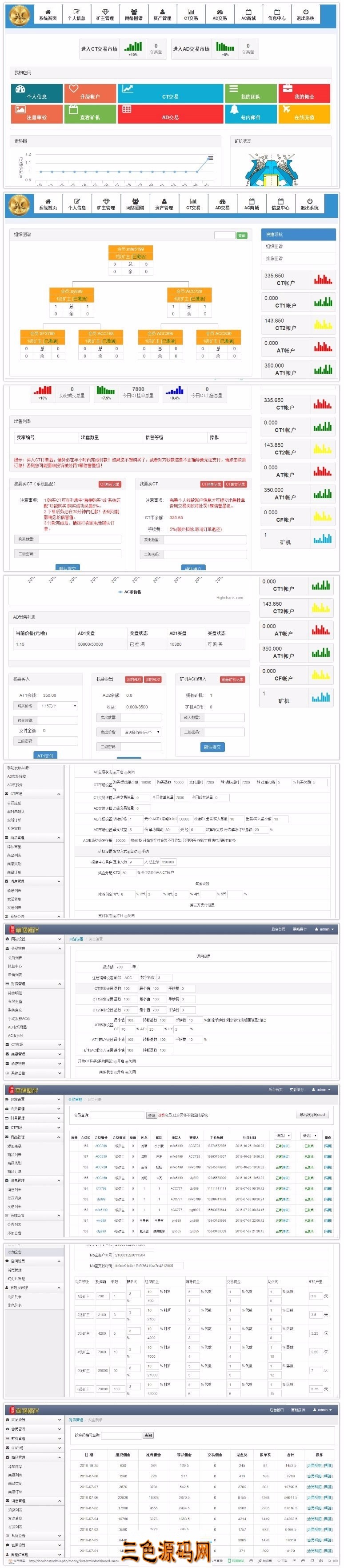
Task: Open 购买价格 dropdown showing 1.15元/个
Action: coord(59,706)
